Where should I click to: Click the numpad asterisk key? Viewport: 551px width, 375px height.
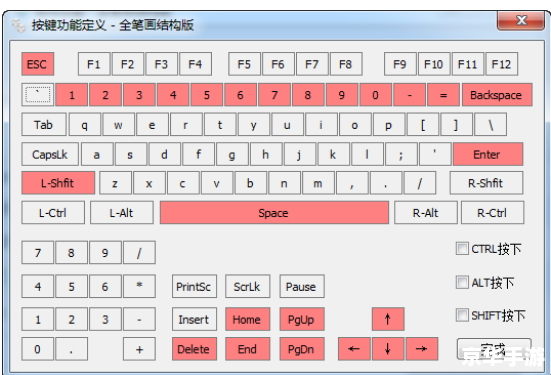140,286
